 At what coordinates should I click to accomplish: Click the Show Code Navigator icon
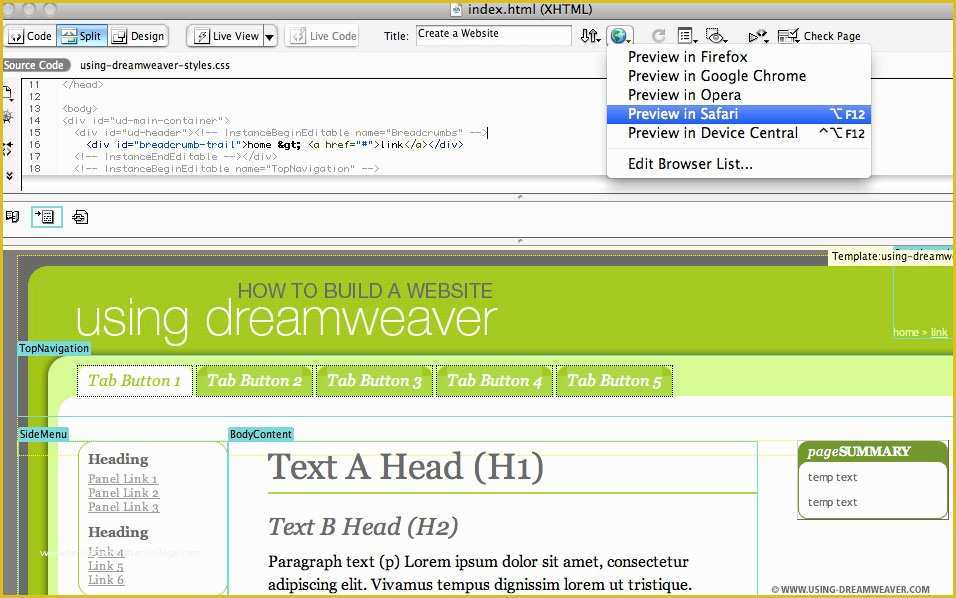(7, 116)
